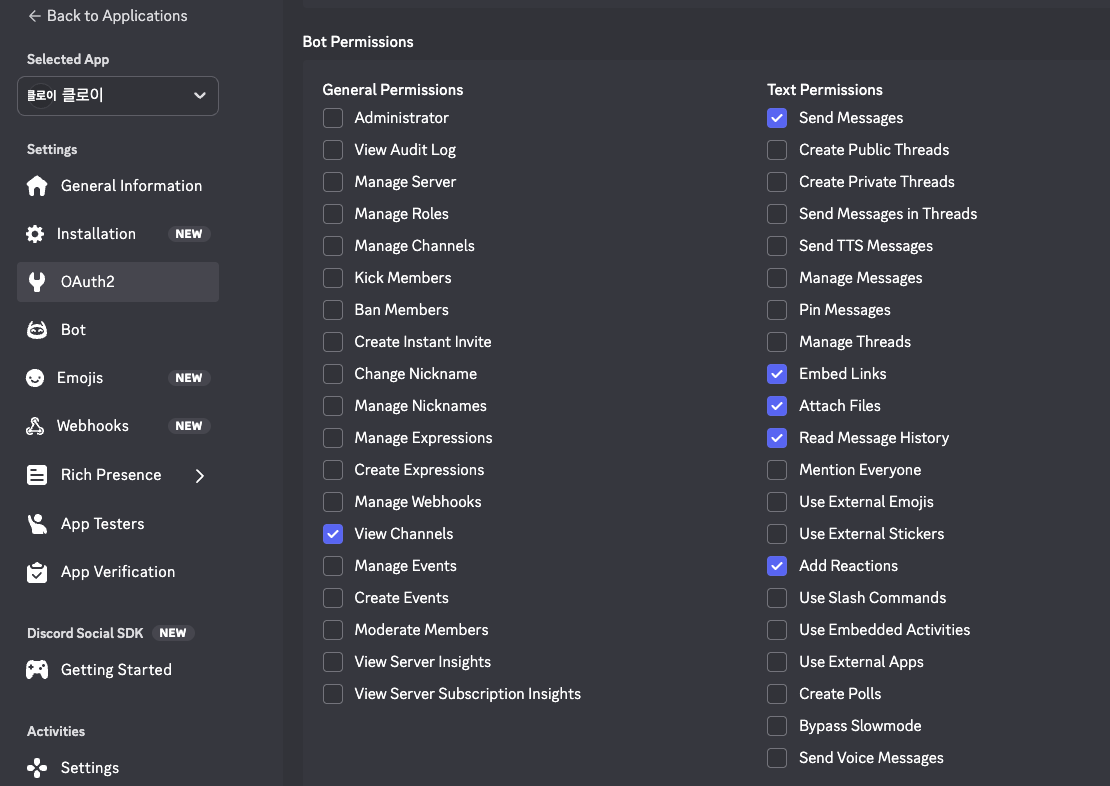Click the 'Text Permissions' column heading

point(825,90)
